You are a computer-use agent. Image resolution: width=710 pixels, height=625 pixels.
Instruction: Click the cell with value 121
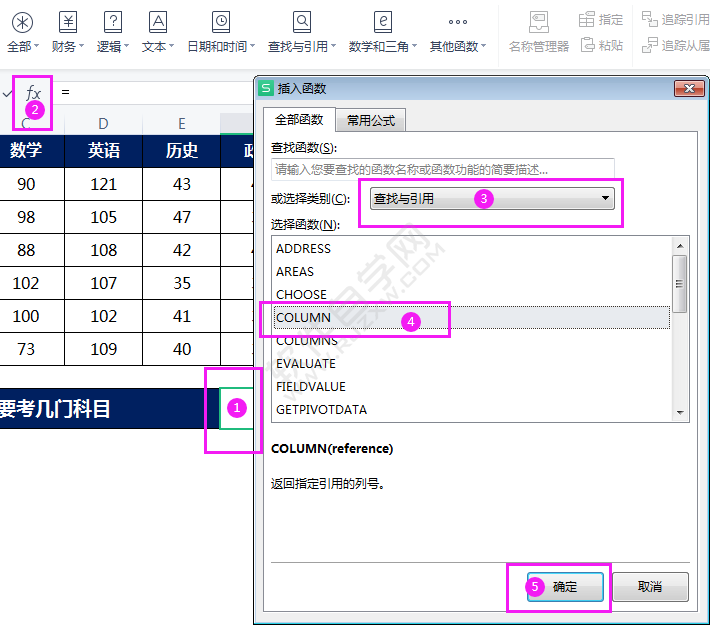tap(103, 184)
